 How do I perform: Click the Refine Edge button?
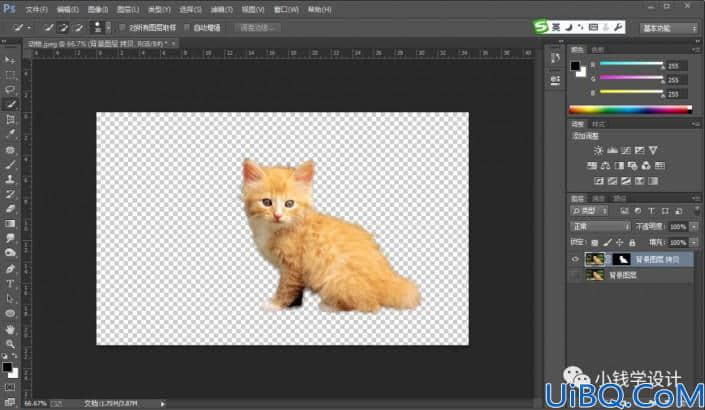[x=258, y=28]
